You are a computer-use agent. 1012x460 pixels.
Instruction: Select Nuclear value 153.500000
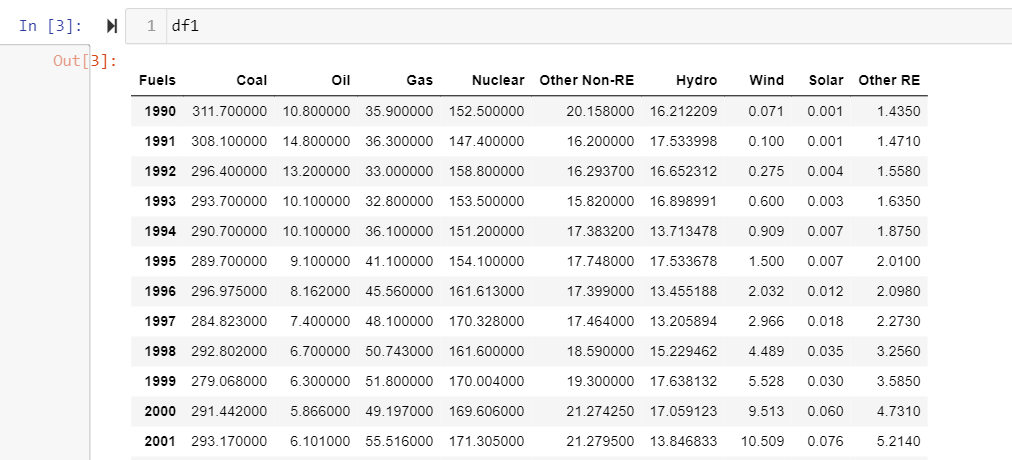click(487, 201)
